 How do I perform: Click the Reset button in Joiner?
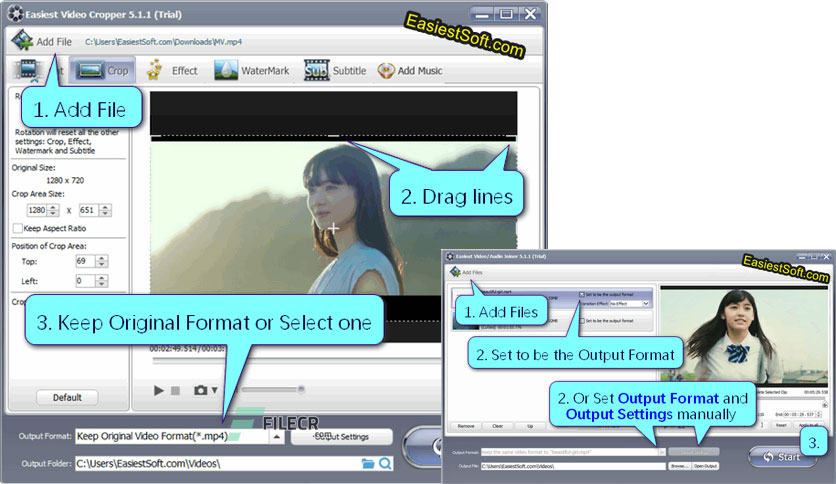tap(781, 425)
